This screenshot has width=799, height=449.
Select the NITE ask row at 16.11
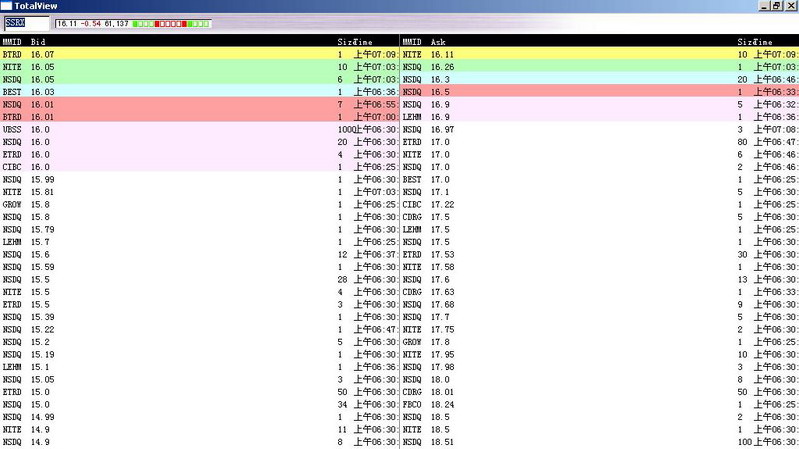(600, 54)
